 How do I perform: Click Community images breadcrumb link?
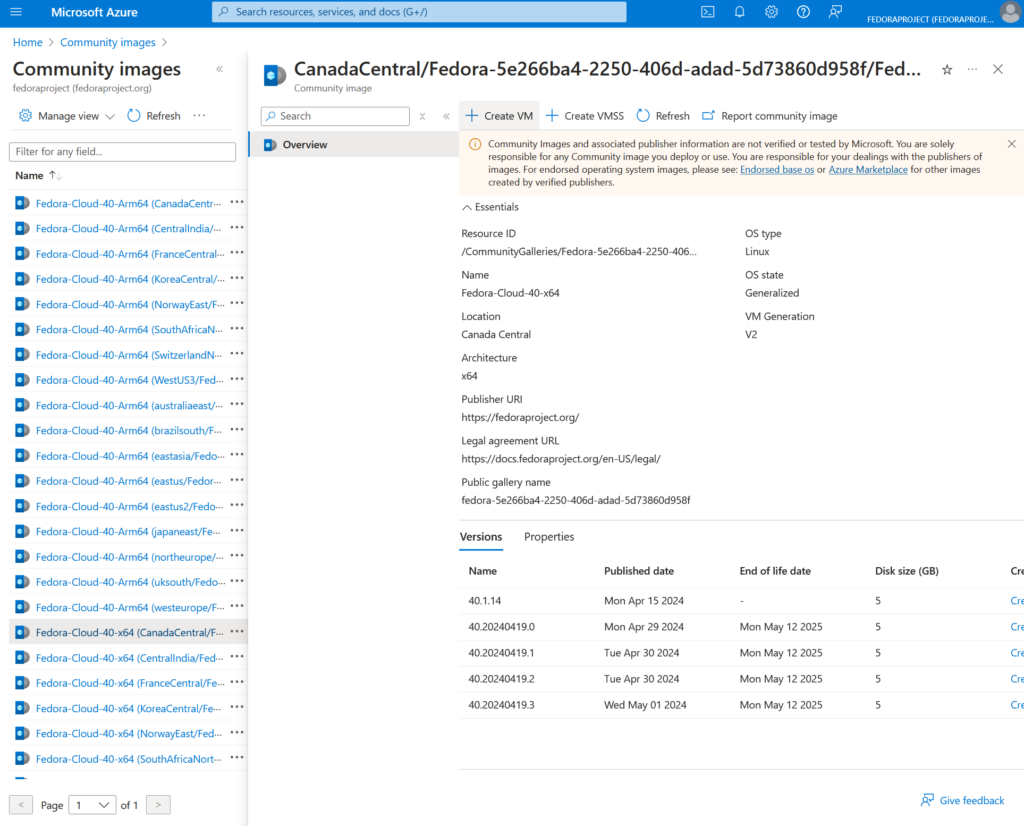click(108, 42)
